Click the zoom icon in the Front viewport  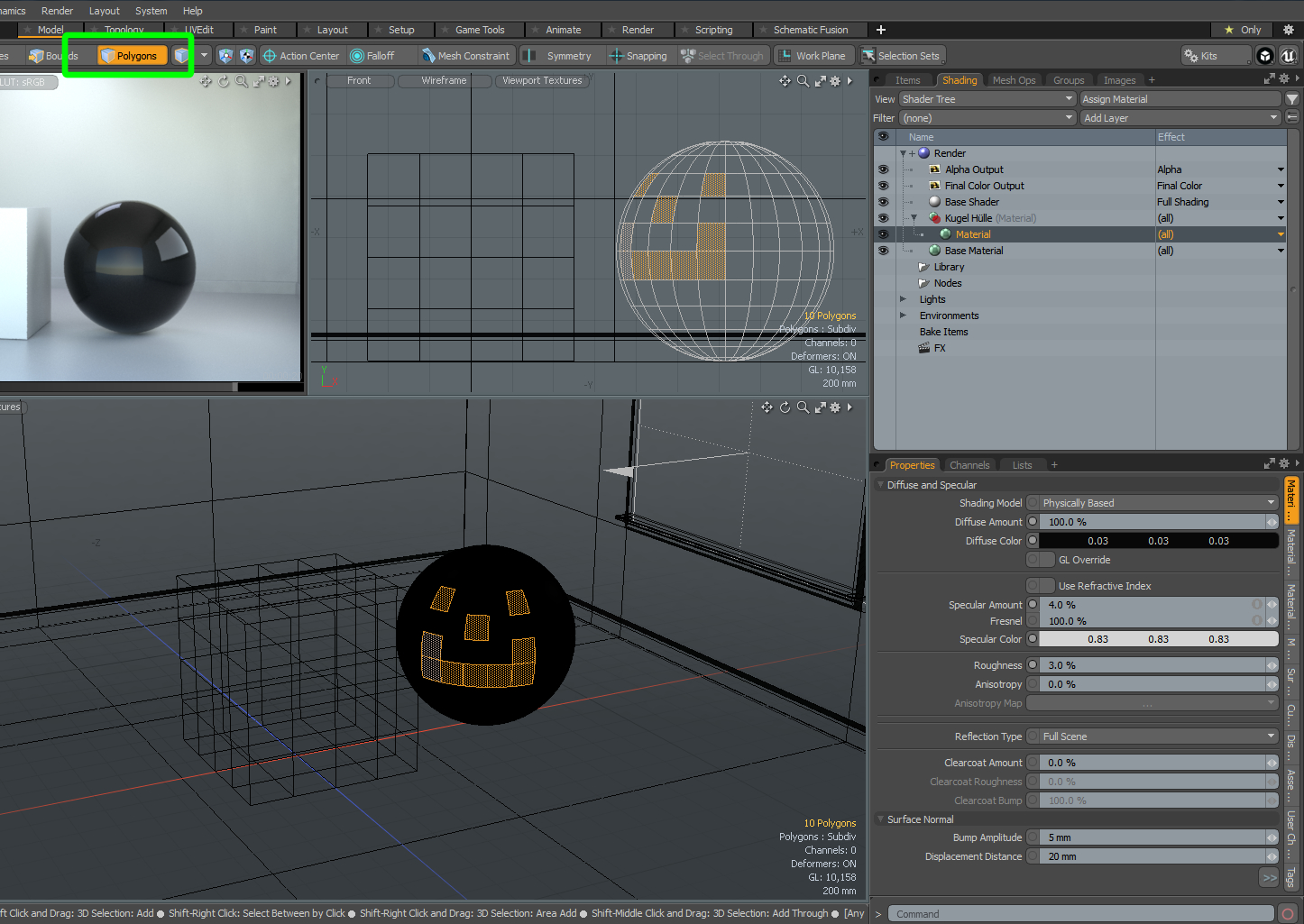click(x=803, y=81)
